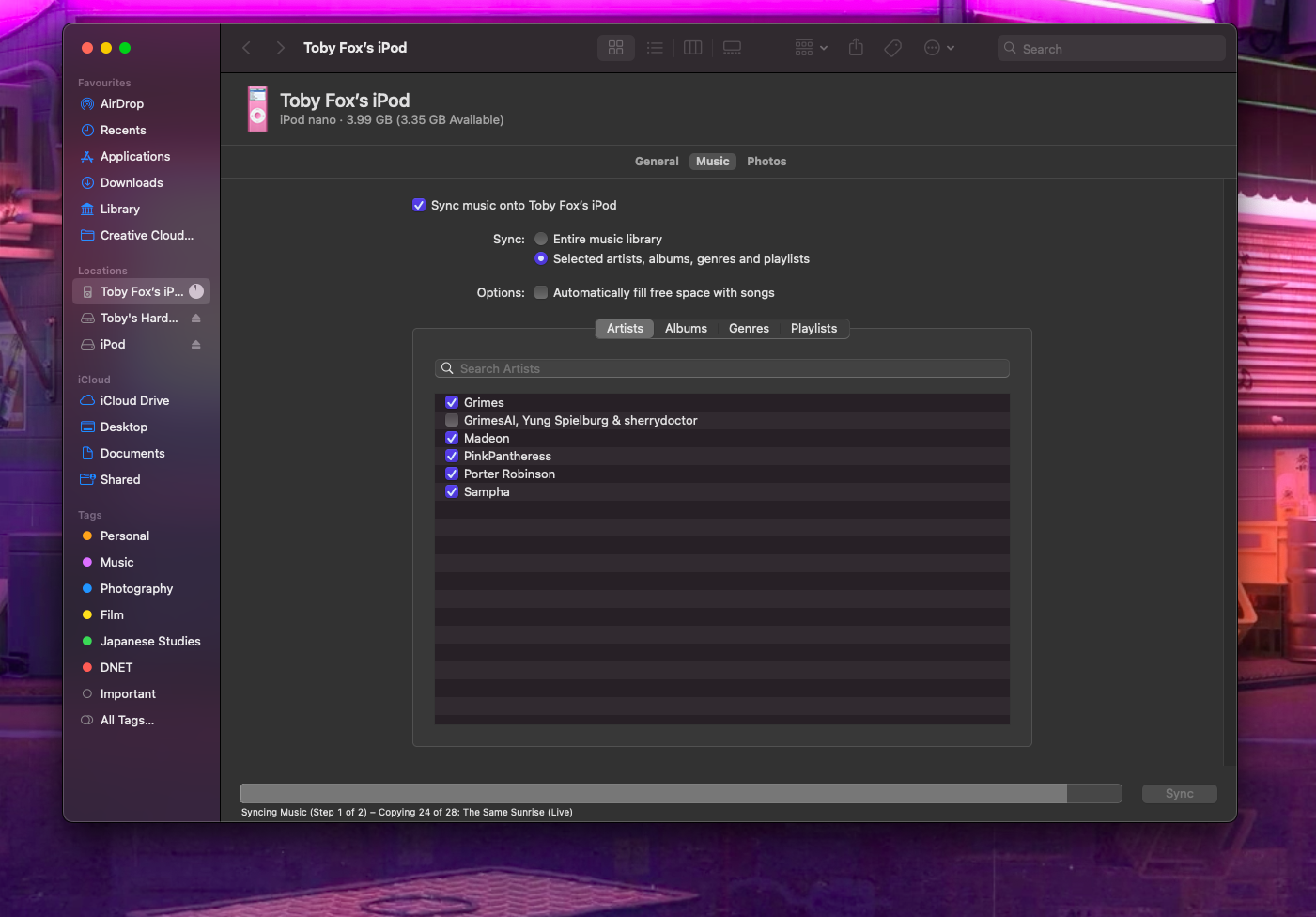Click the Search Artists field
Image resolution: width=1316 pixels, height=917 pixels.
point(722,368)
